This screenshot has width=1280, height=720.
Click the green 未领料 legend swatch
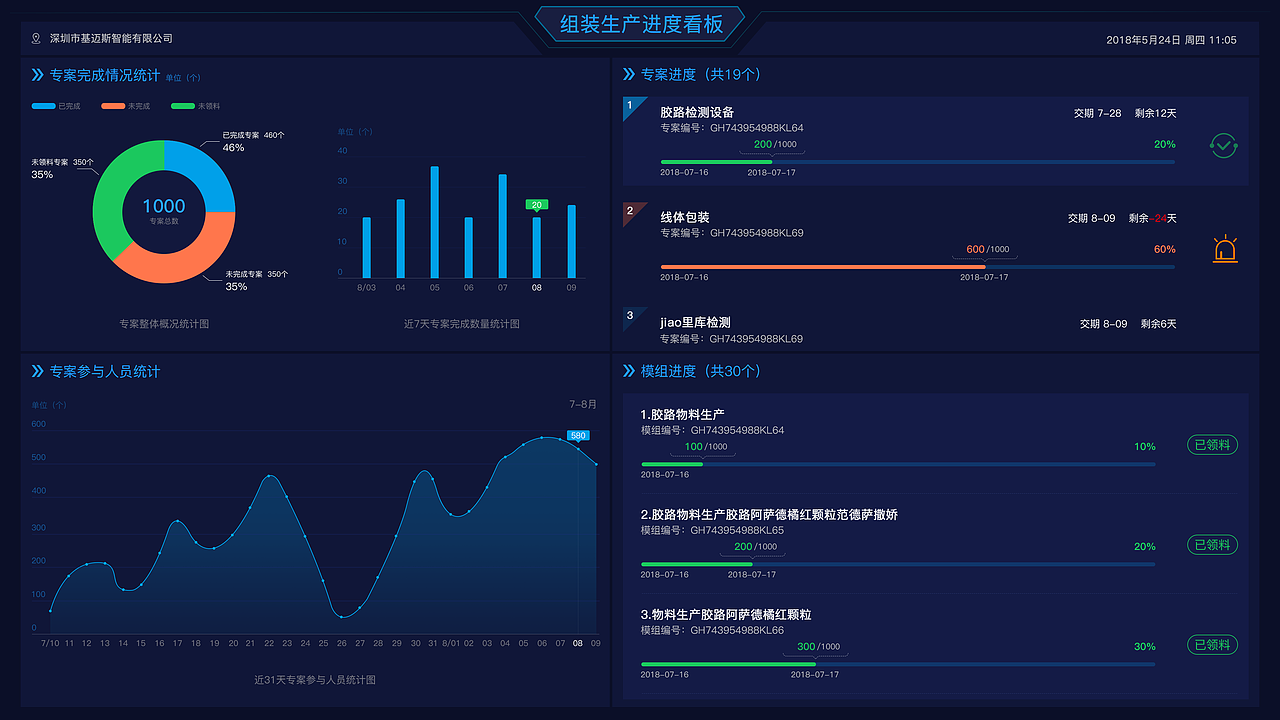click(183, 106)
